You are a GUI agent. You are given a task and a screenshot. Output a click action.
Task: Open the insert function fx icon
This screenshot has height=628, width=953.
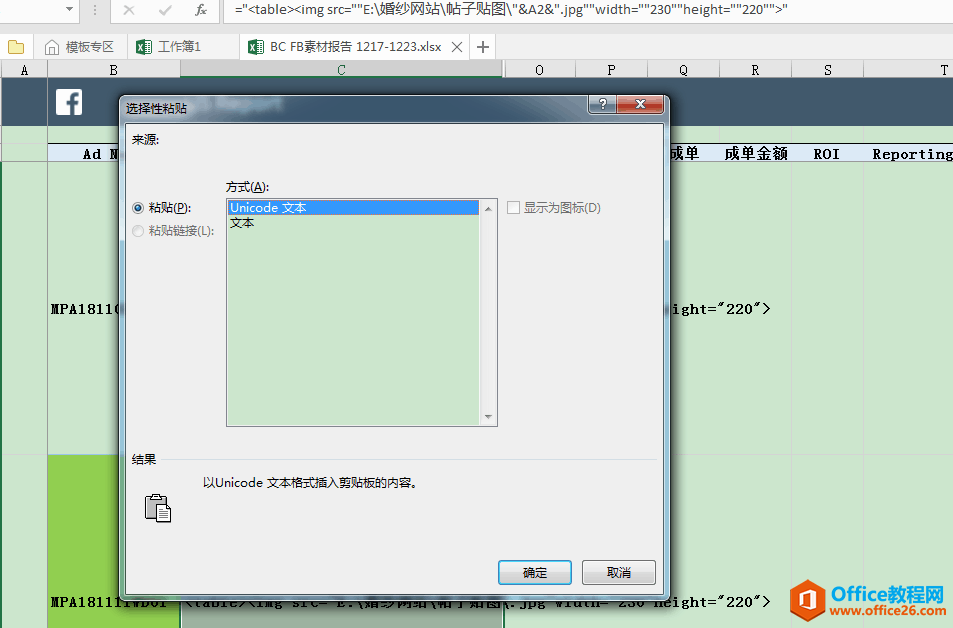click(x=201, y=10)
